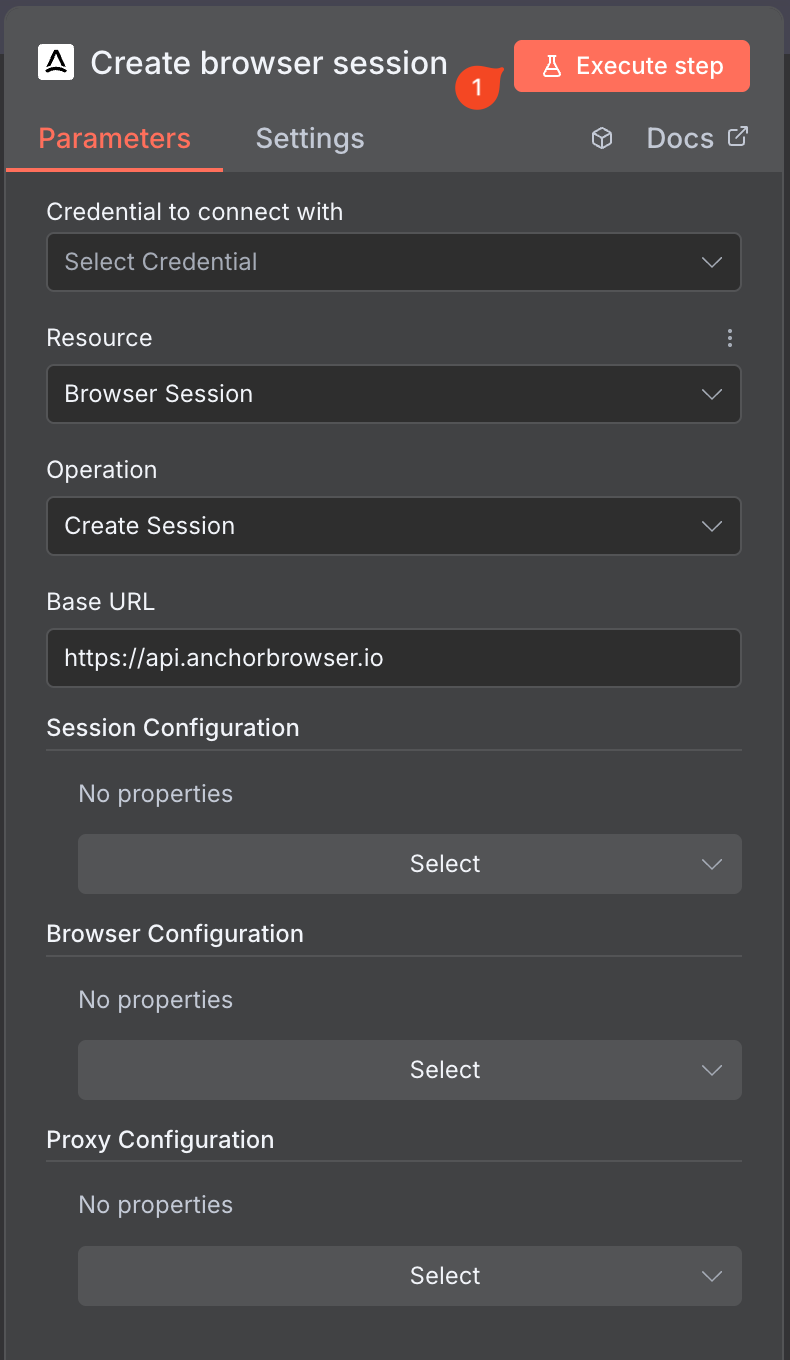Click No properties text under Browser Configuration
Viewport: 790px width, 1360px height.
(156, 1000)
